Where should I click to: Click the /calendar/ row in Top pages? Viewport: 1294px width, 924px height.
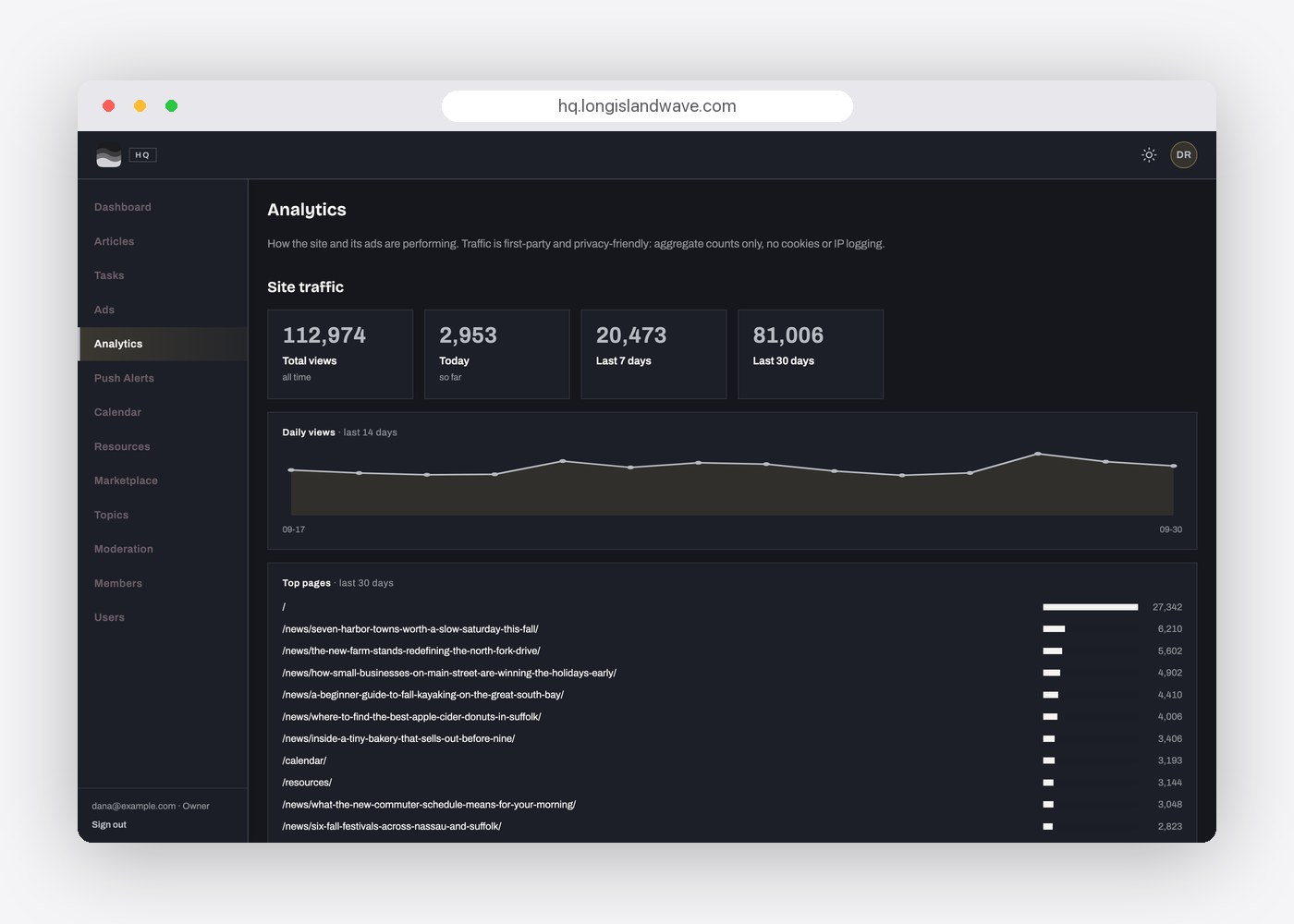(x=732, y=760)
